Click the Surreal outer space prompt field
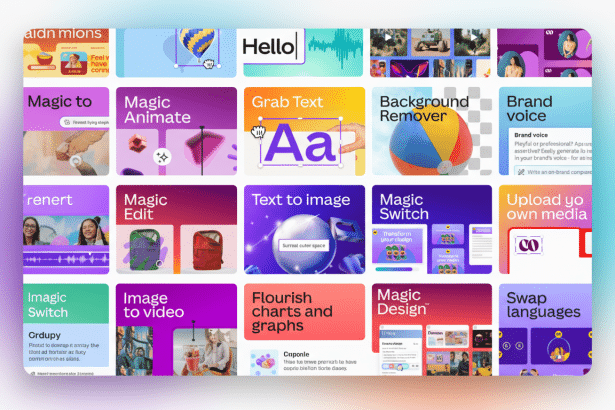615x410 pixels. [x=304, y=246]
